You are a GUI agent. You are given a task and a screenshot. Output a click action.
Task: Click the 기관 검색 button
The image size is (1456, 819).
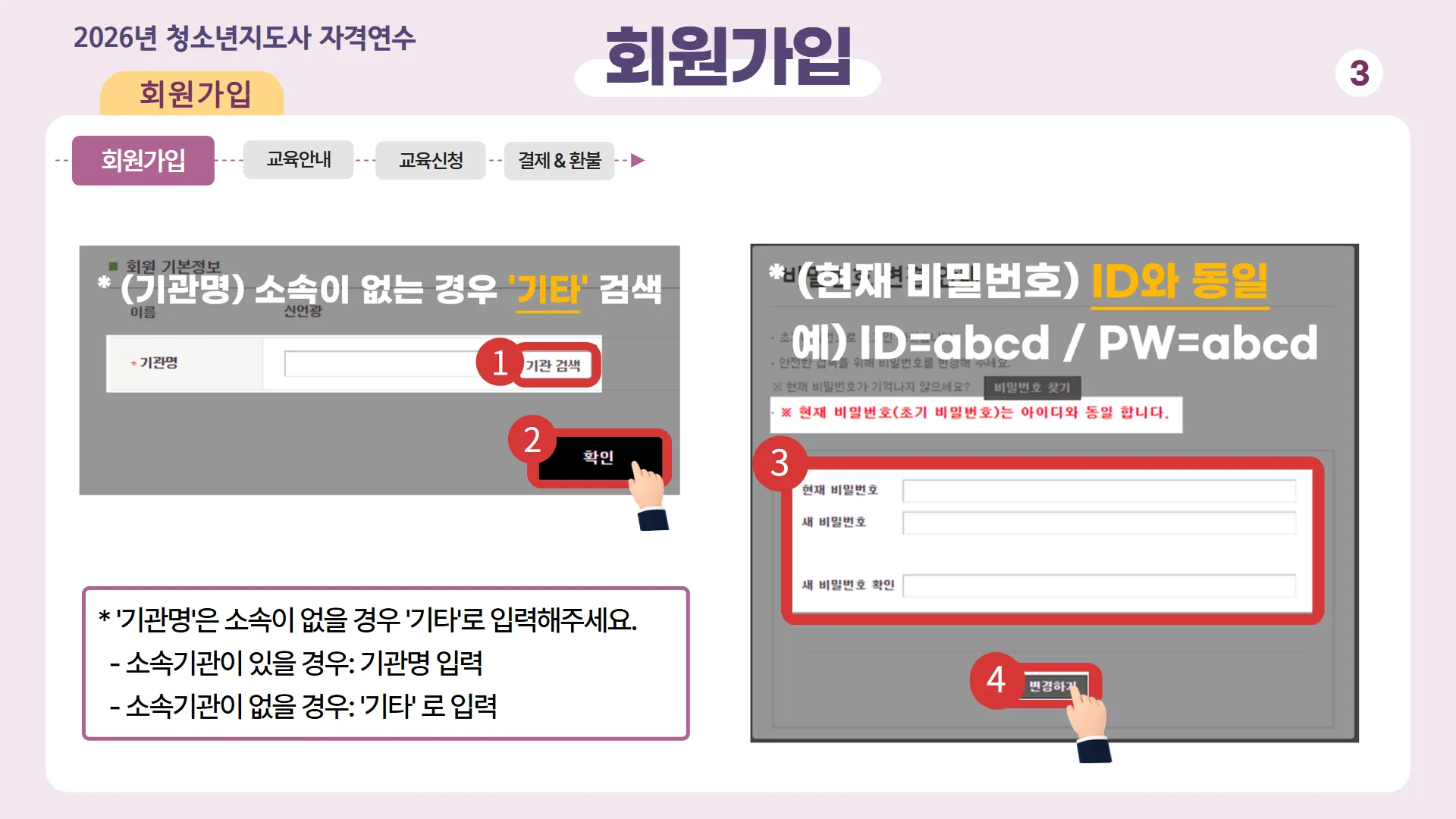coord(554,366)
